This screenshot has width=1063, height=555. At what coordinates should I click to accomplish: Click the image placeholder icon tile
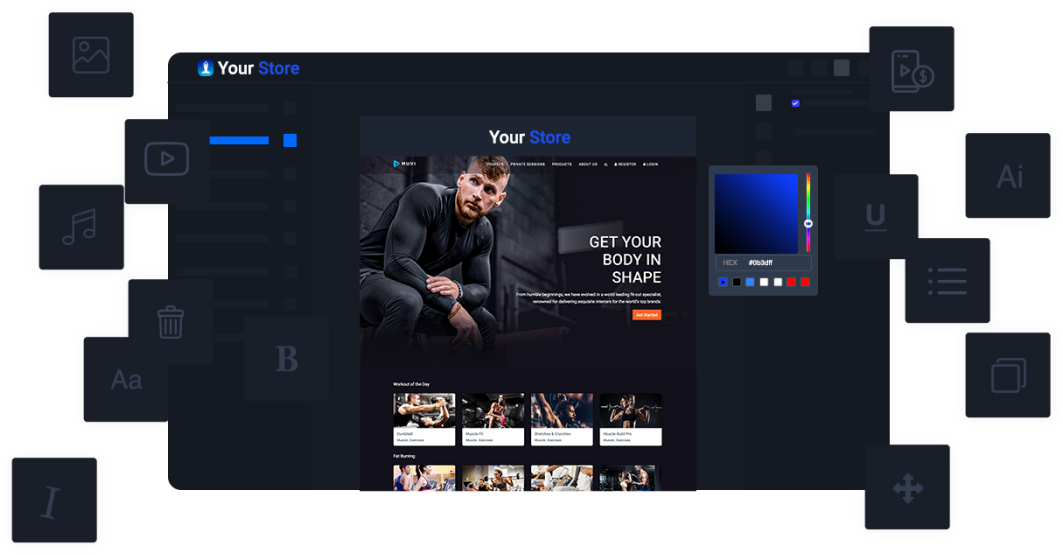91,55
